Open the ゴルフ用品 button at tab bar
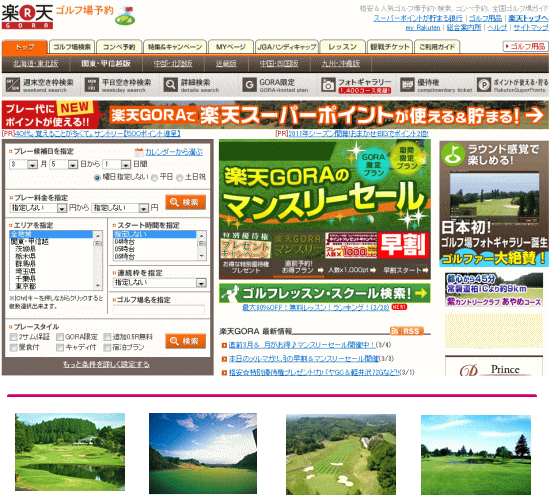 [525, 46]
